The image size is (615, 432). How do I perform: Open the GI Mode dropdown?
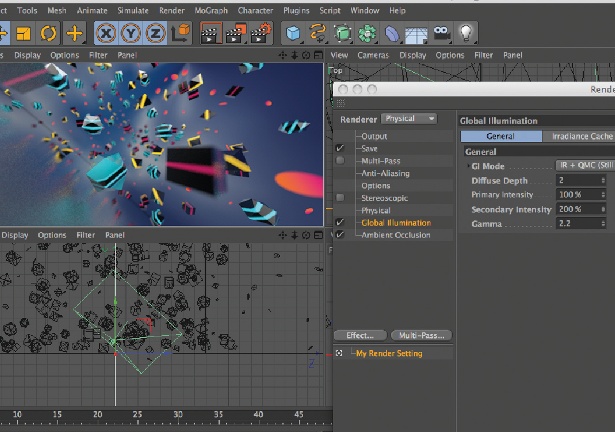pyautogui.click(x=583, y=165)
